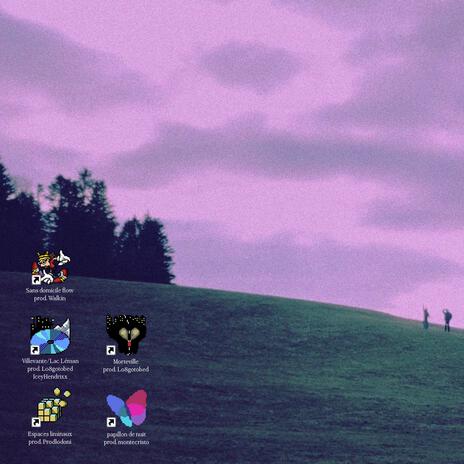This screenshot has height=464, width=464.
Task: Click the 'IceyHendrixx' text line
Action: 50,377
